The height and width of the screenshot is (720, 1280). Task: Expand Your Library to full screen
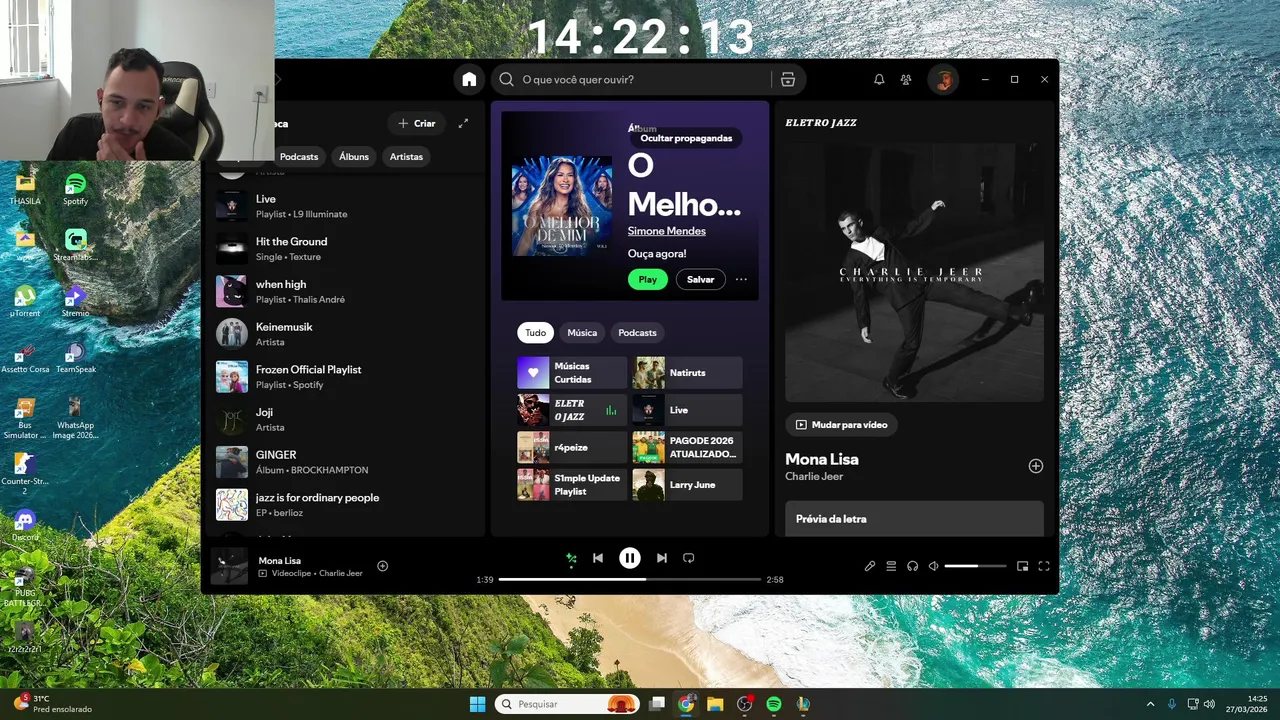pos(463,123)
